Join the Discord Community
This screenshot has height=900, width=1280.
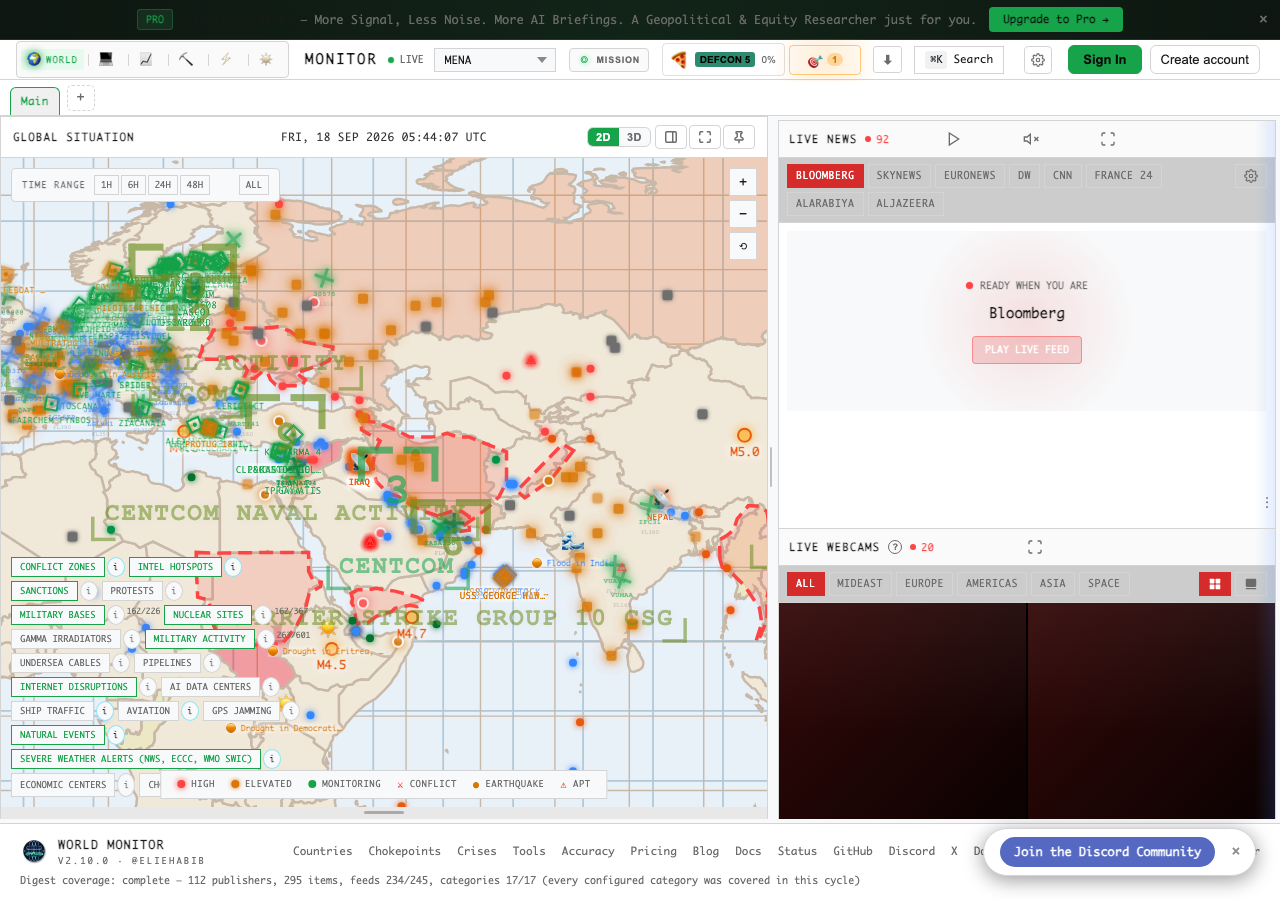(1107, 852)
